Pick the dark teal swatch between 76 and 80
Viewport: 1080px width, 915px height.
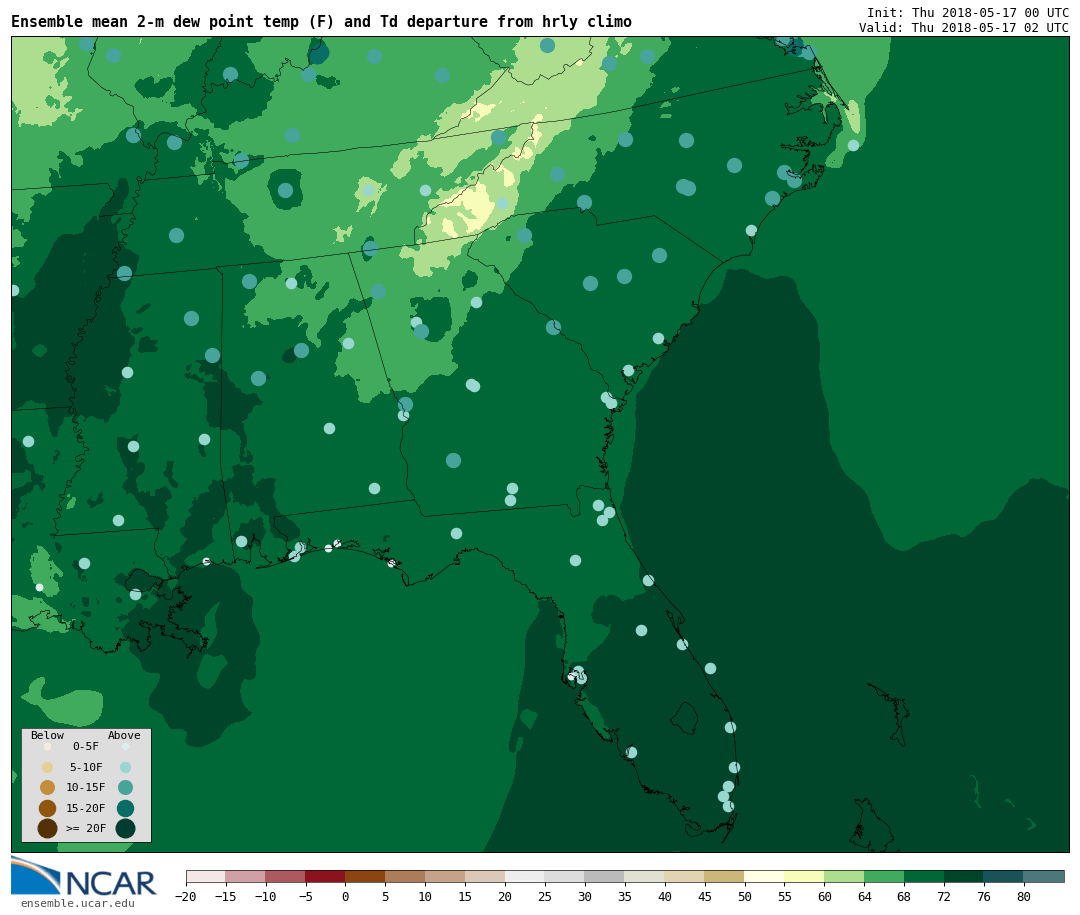coord(1004,876)
